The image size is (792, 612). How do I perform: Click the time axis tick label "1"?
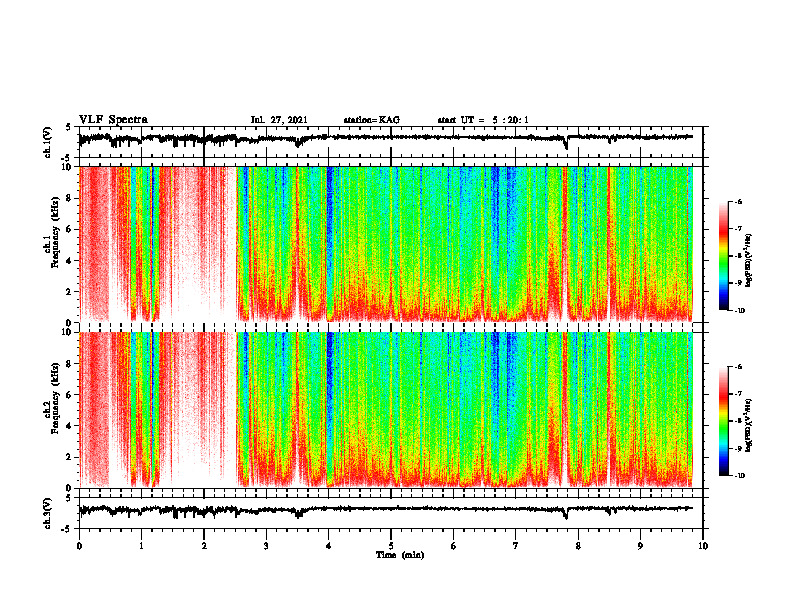pos(141,546)
